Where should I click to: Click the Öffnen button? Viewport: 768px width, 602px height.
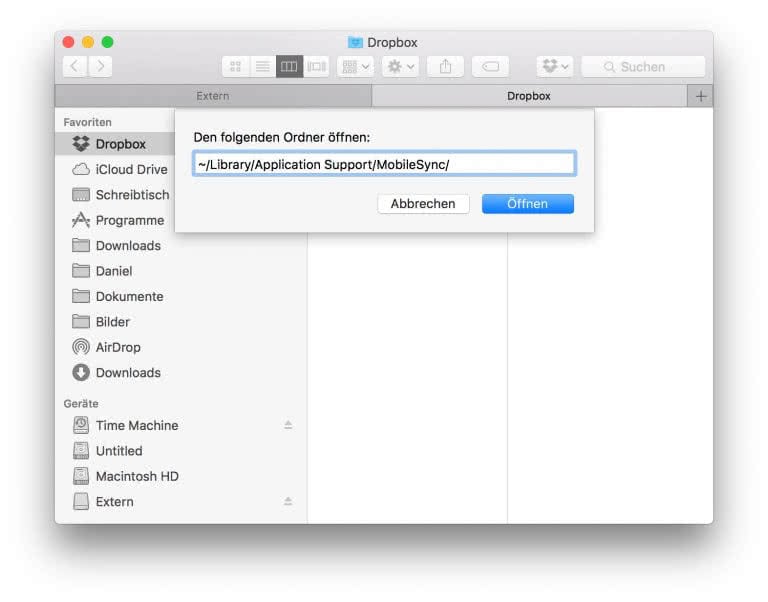tap(527, 204)
